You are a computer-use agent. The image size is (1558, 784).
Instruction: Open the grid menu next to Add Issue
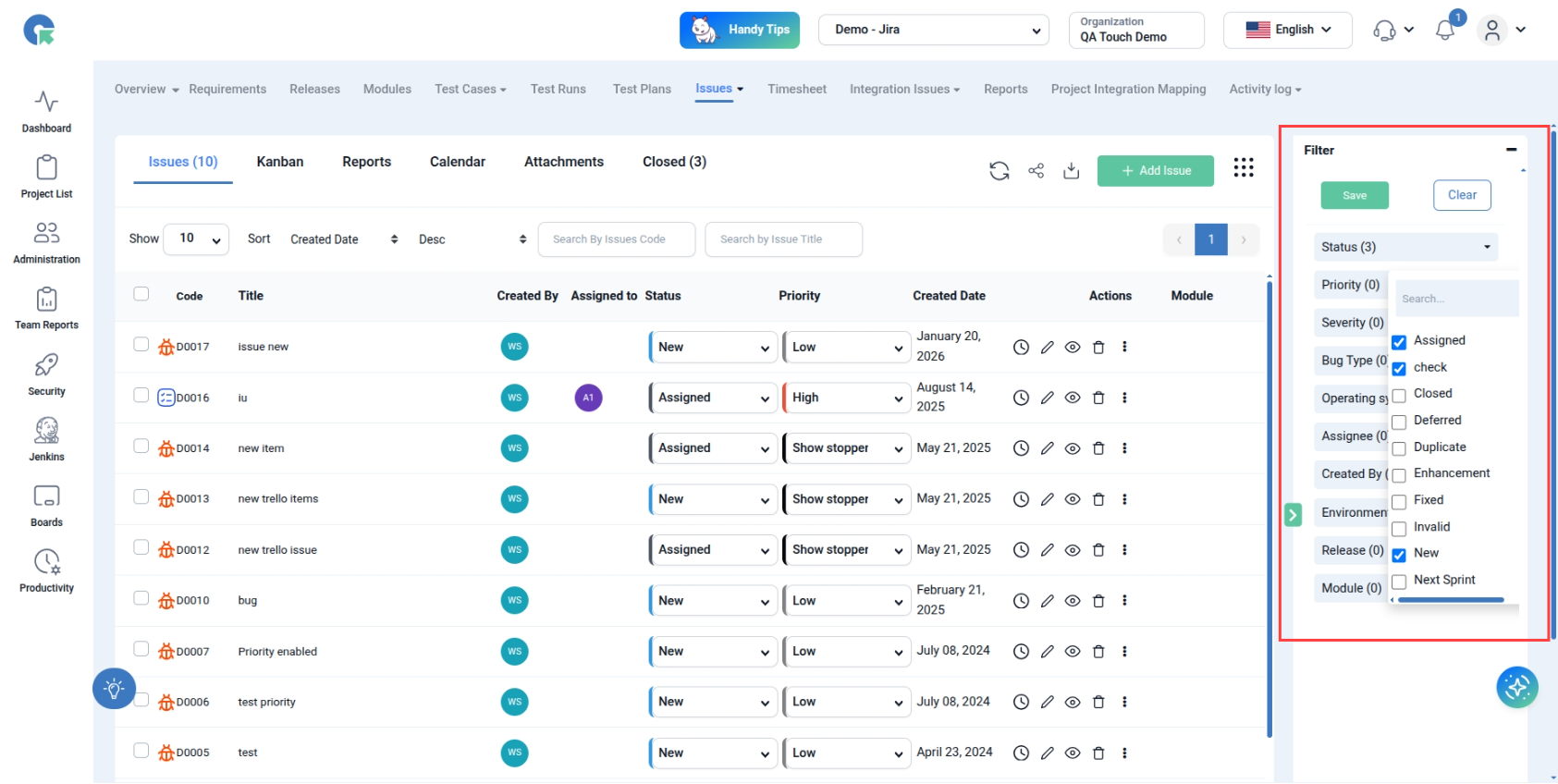[x=1243, y=167]
